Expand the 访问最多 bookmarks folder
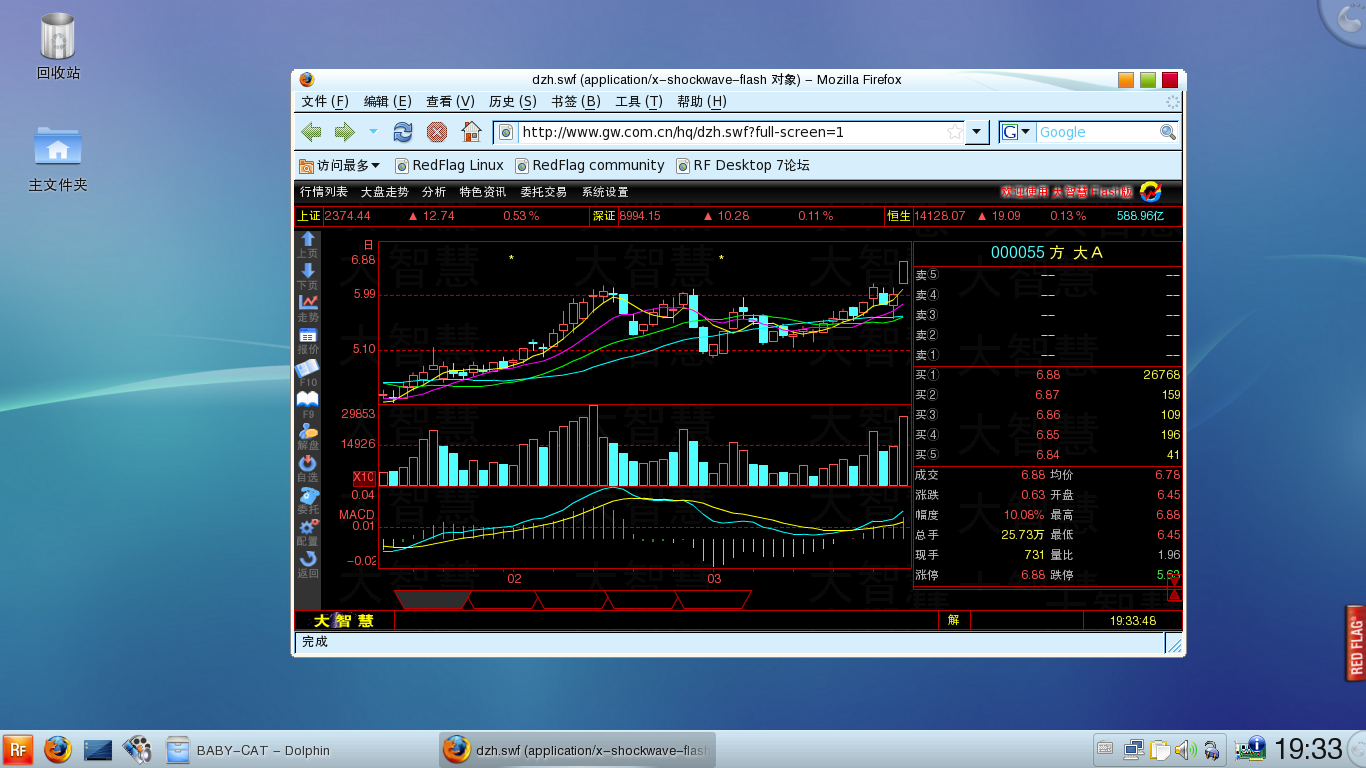Image resolution: width=1366 pixels, height=768 pixels. point(340,165)
